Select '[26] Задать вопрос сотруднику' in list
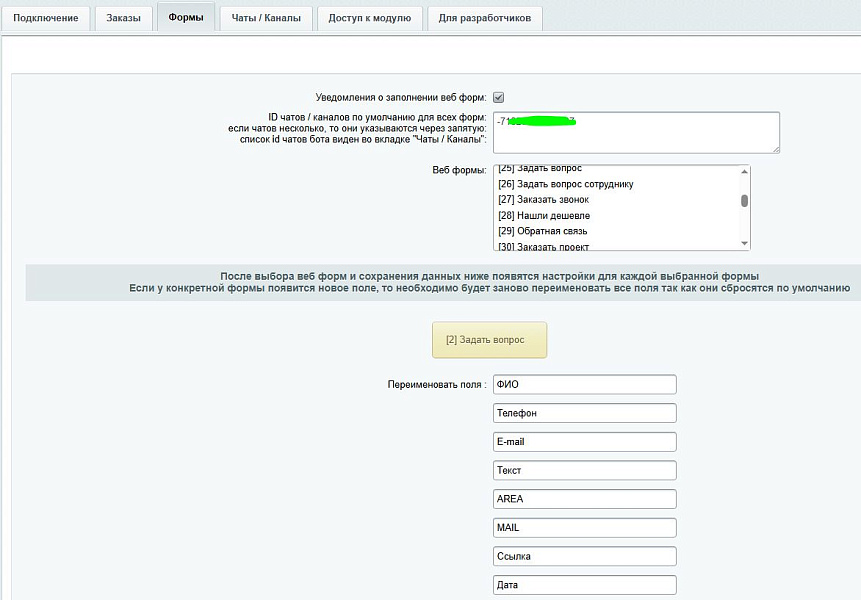This screenshot has width=861, height=600. coord(566,184)
